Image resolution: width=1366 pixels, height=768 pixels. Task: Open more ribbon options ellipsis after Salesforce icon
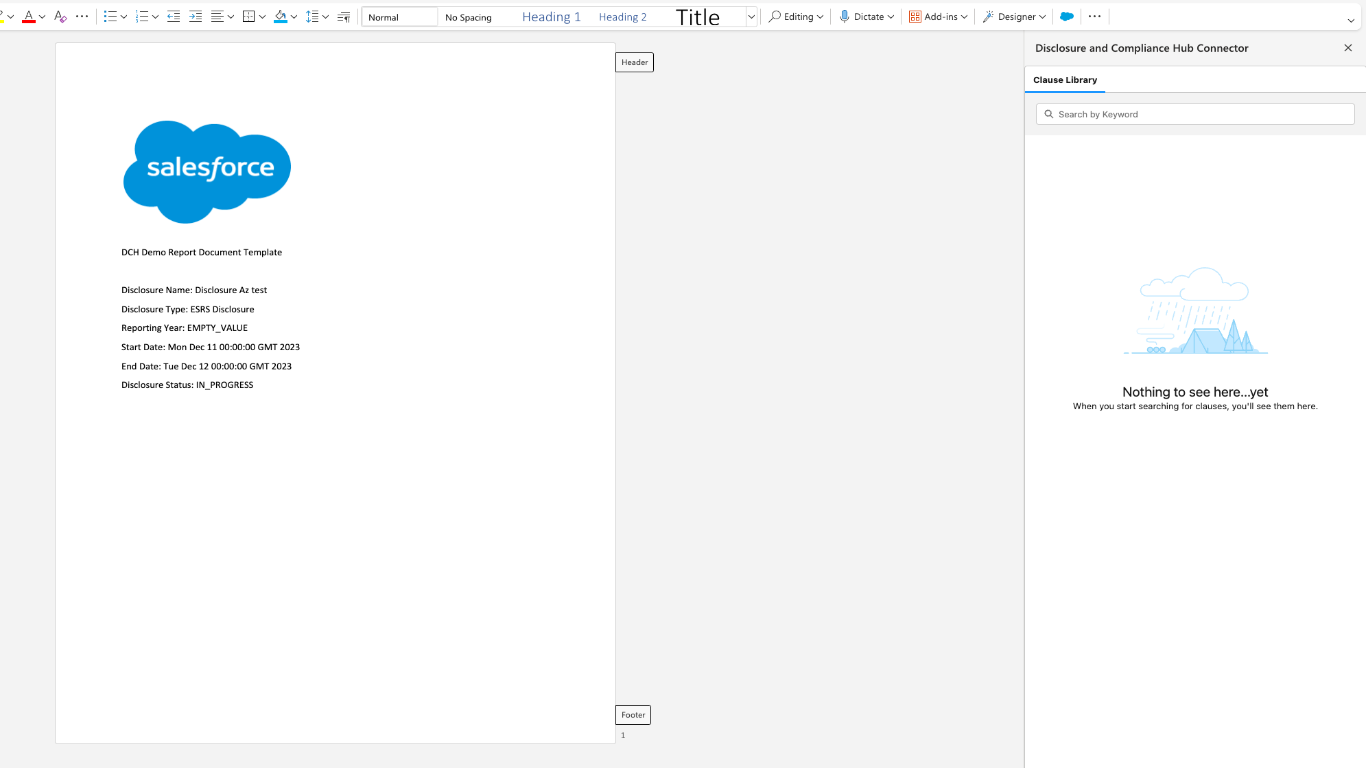pyautogui.click(x=1095, y=17)
